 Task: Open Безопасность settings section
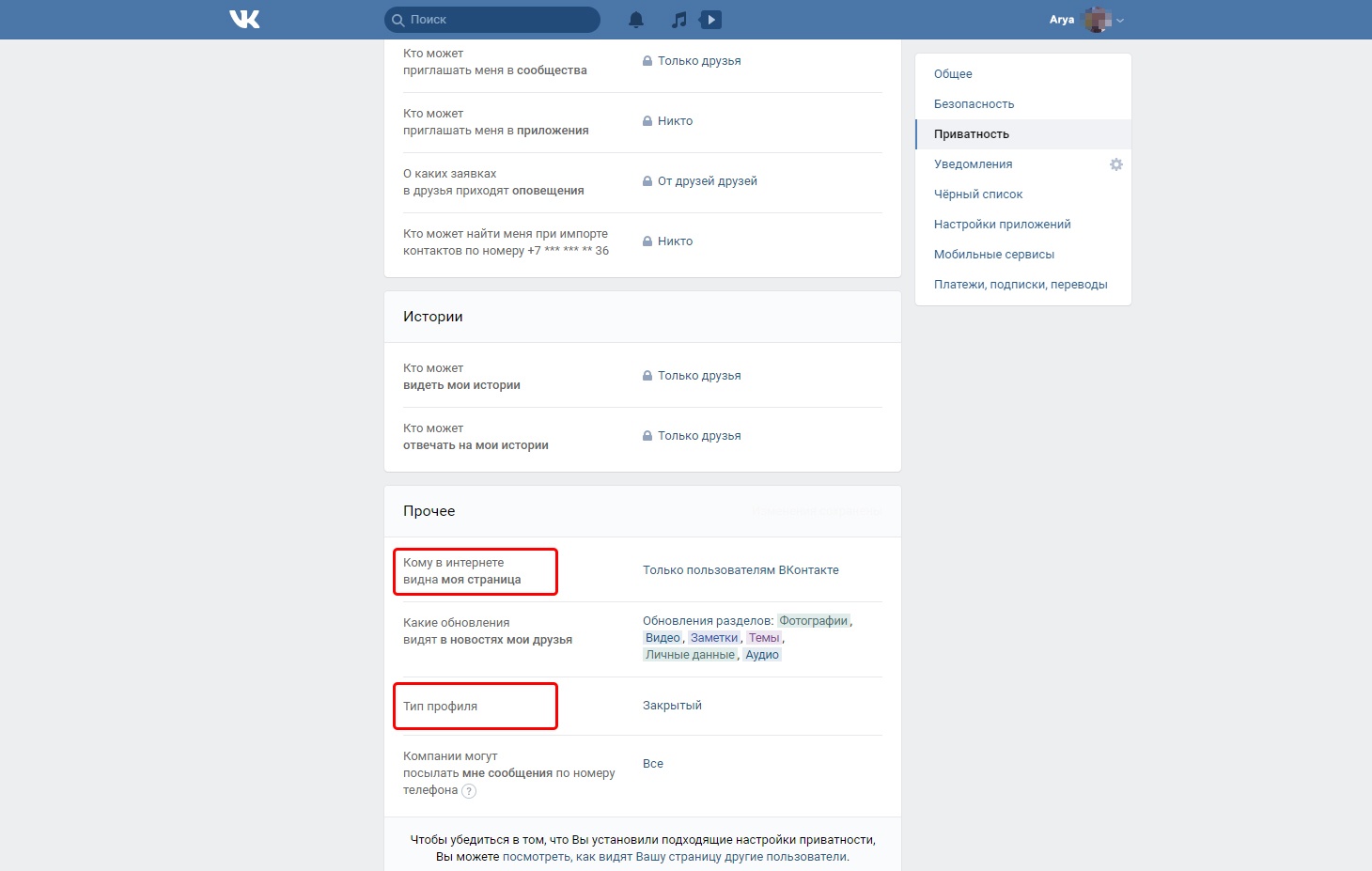1023,104
